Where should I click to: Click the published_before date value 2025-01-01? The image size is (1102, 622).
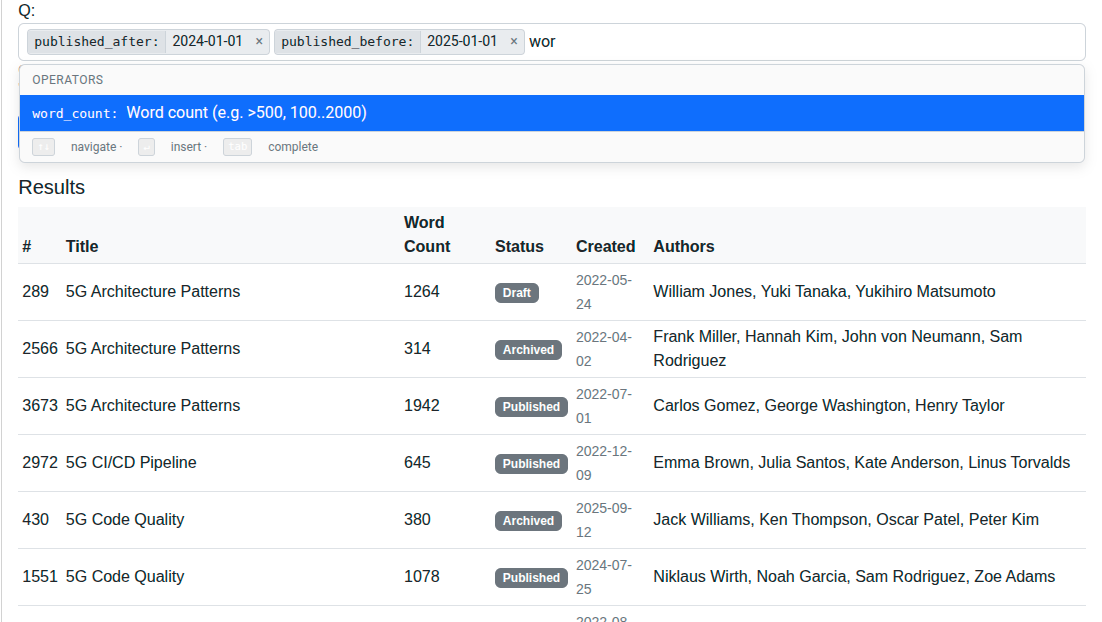(x=462, y=41)
